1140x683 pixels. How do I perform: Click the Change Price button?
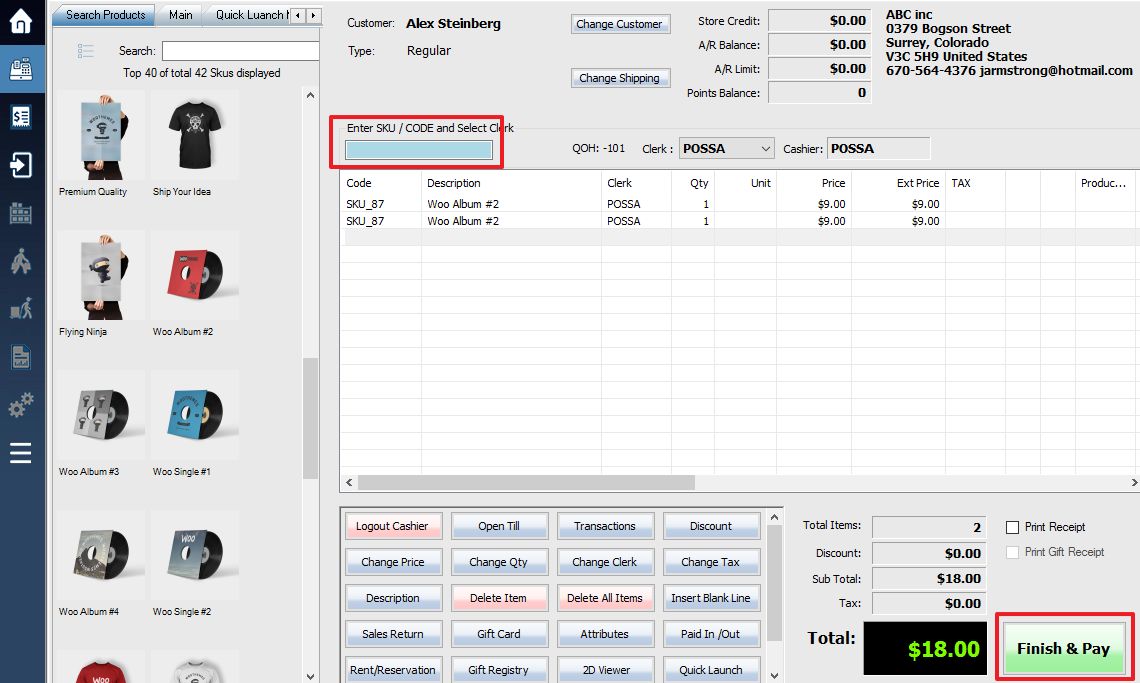pyautogui.click(x=393, y=562)
